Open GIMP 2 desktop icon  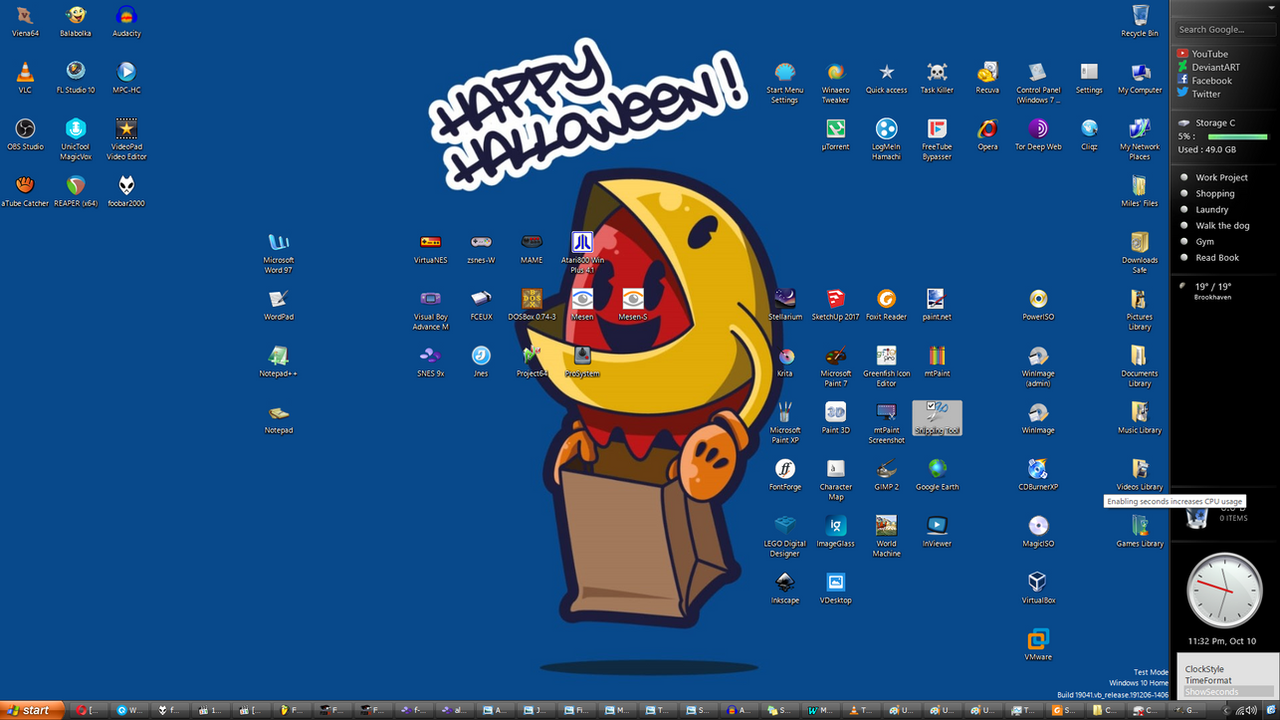pyautogui.click(x=886, y=474)
